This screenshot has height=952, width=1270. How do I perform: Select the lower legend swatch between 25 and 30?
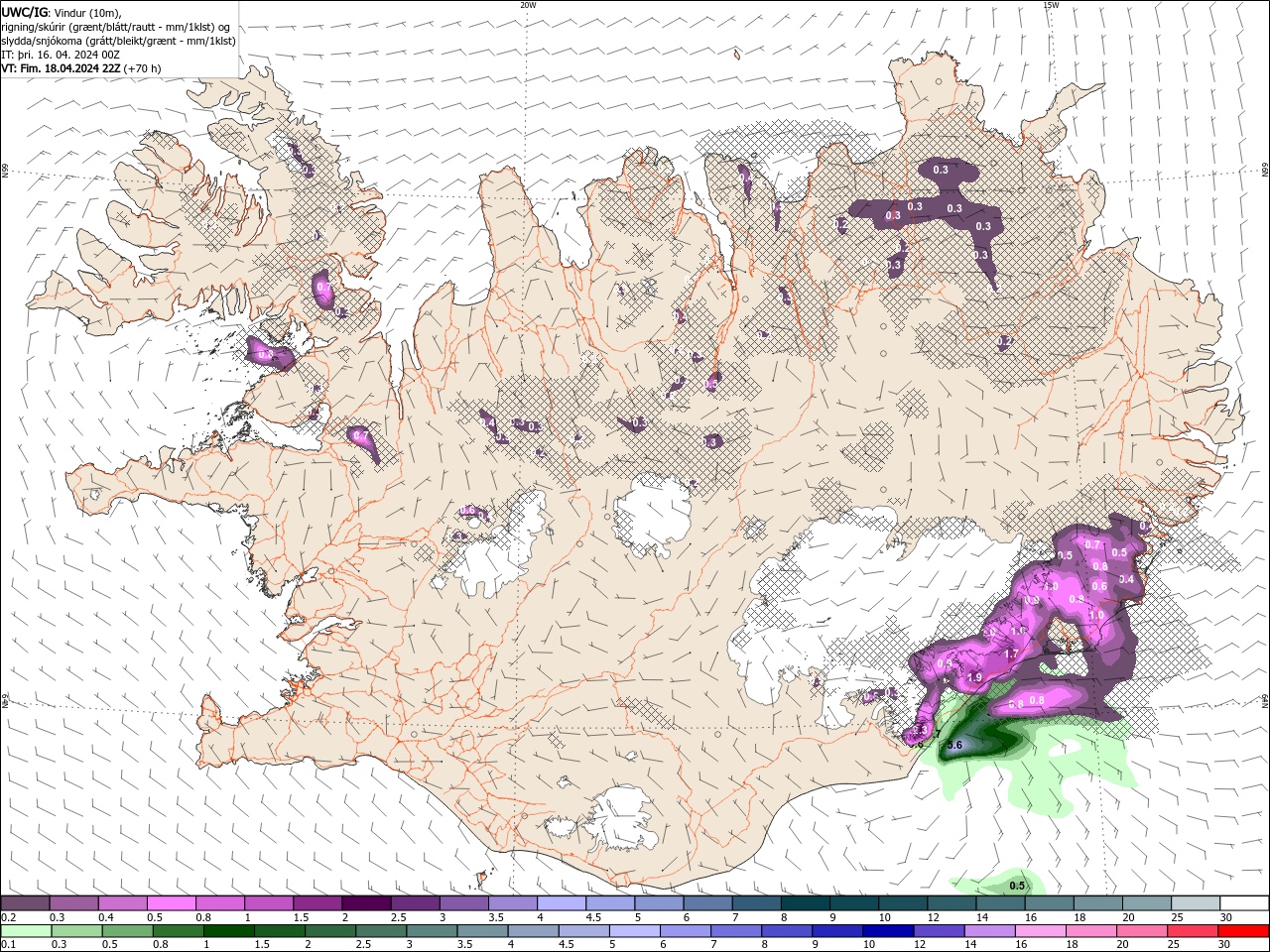click(x=1191, y=931)
